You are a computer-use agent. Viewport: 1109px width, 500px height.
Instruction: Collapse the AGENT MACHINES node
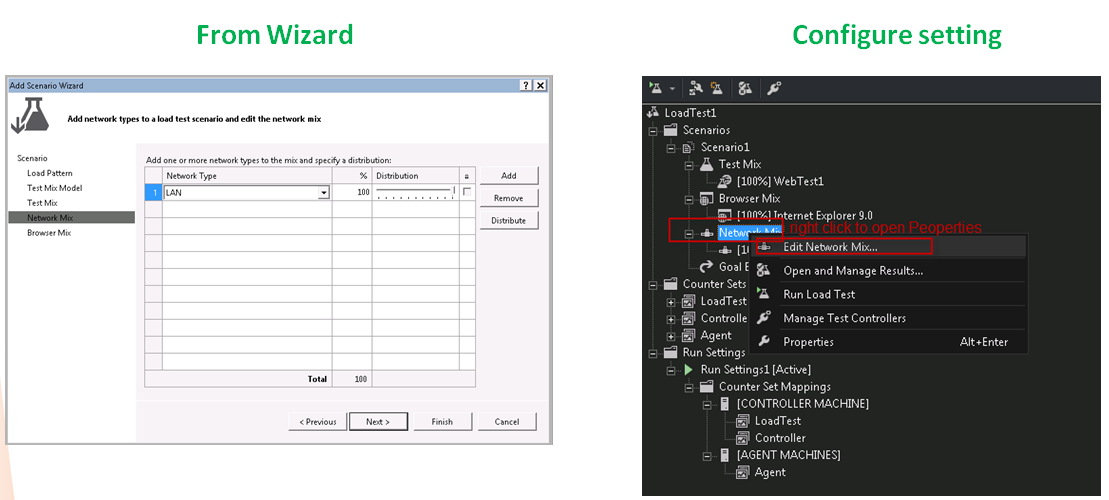(x=708, y=455)
